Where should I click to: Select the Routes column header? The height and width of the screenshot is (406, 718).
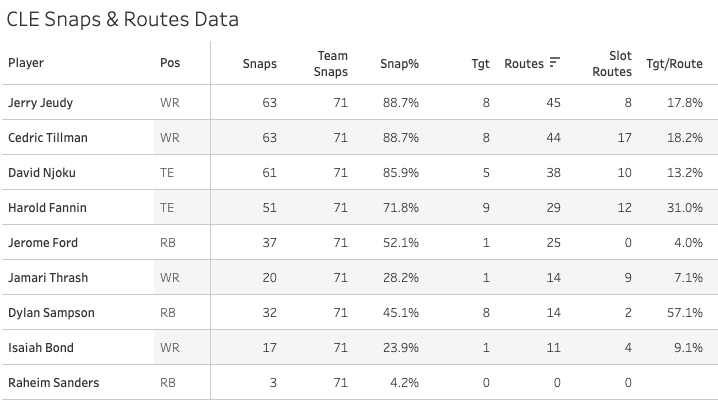(x=524, y=64)
